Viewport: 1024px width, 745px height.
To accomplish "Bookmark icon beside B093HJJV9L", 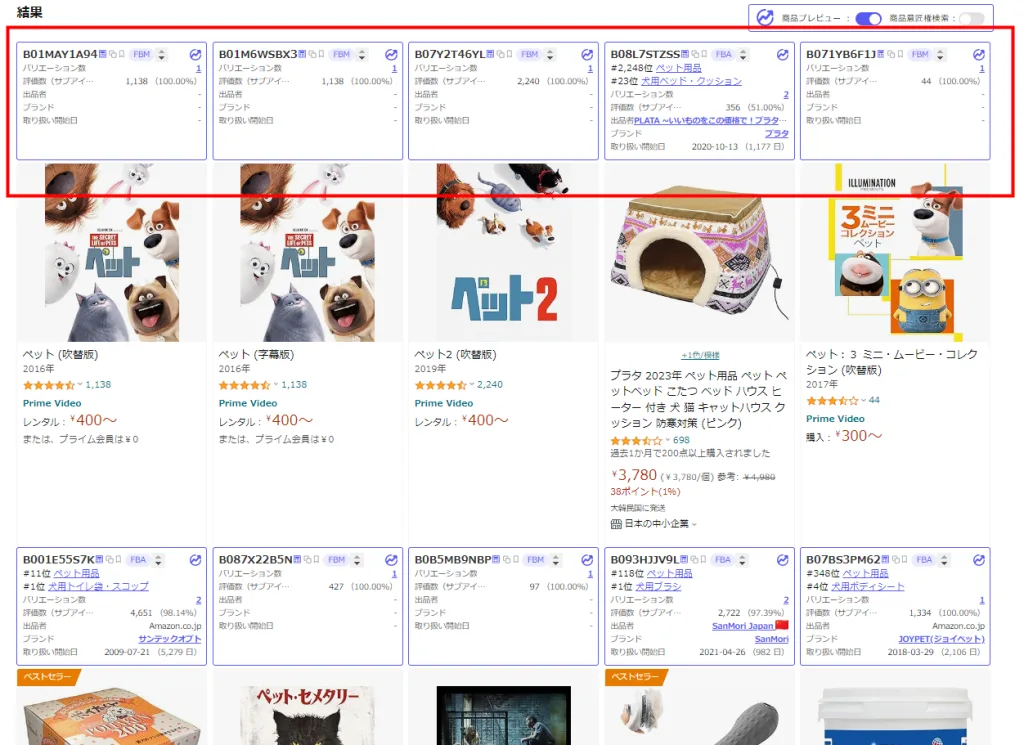I will [x=703, y=560].
